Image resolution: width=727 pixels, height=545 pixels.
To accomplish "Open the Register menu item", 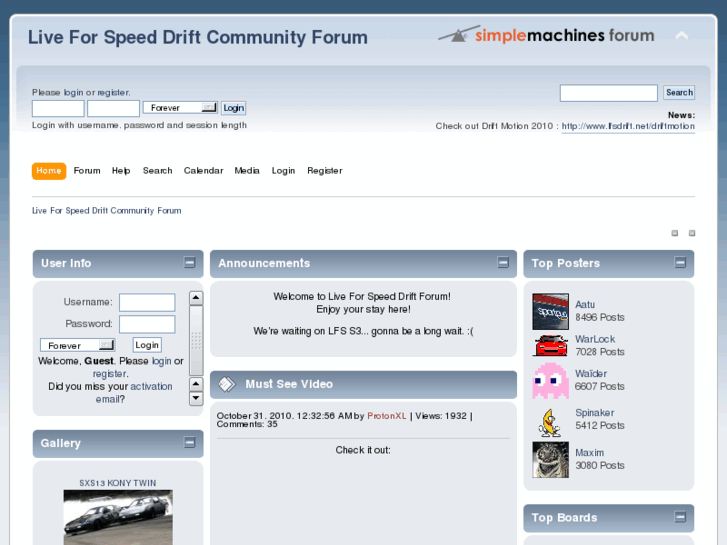I will (x=325, y=171).
